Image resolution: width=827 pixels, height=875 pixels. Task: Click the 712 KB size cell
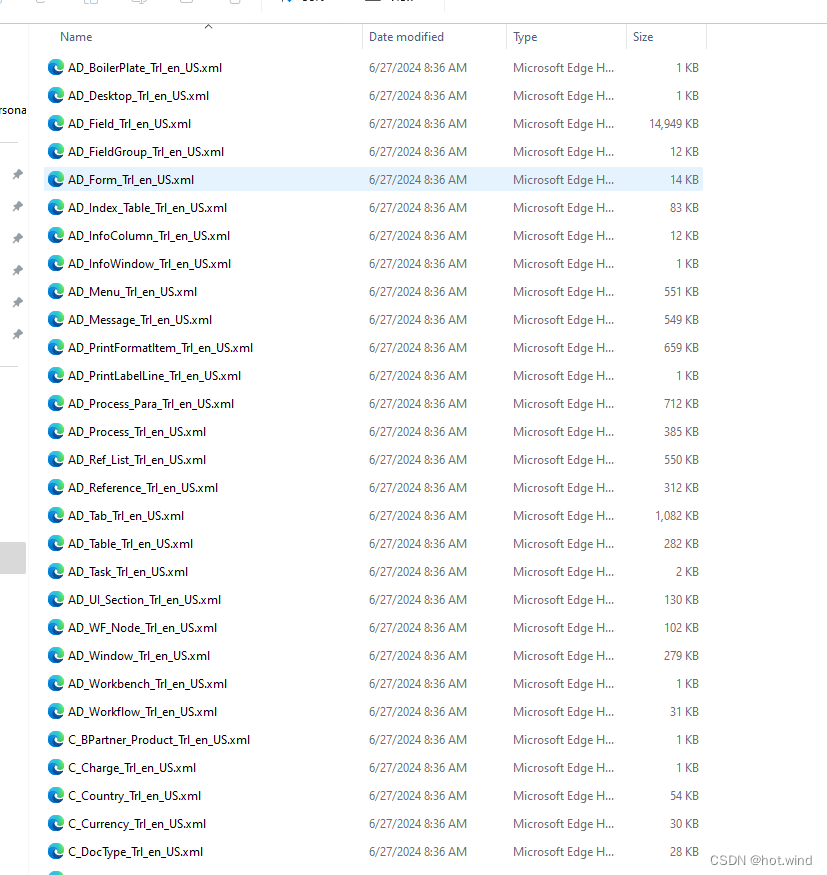[x=681, y=403]
